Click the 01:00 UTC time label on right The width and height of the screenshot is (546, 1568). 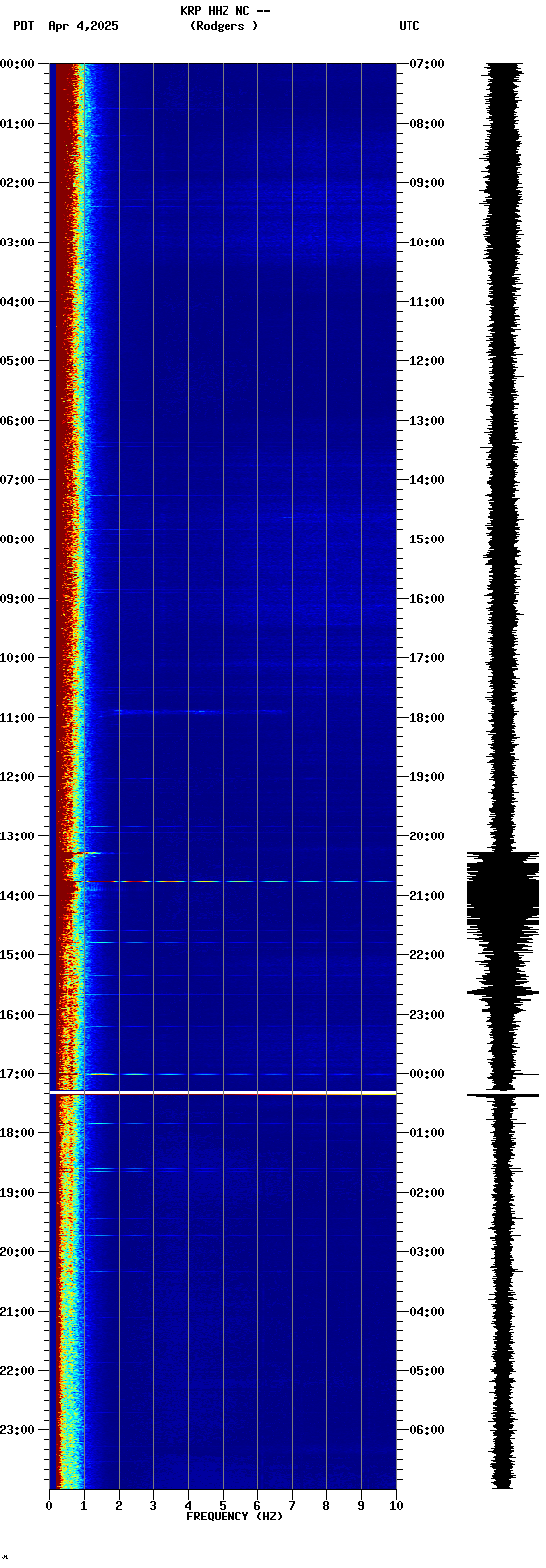tap(427, 1133)
